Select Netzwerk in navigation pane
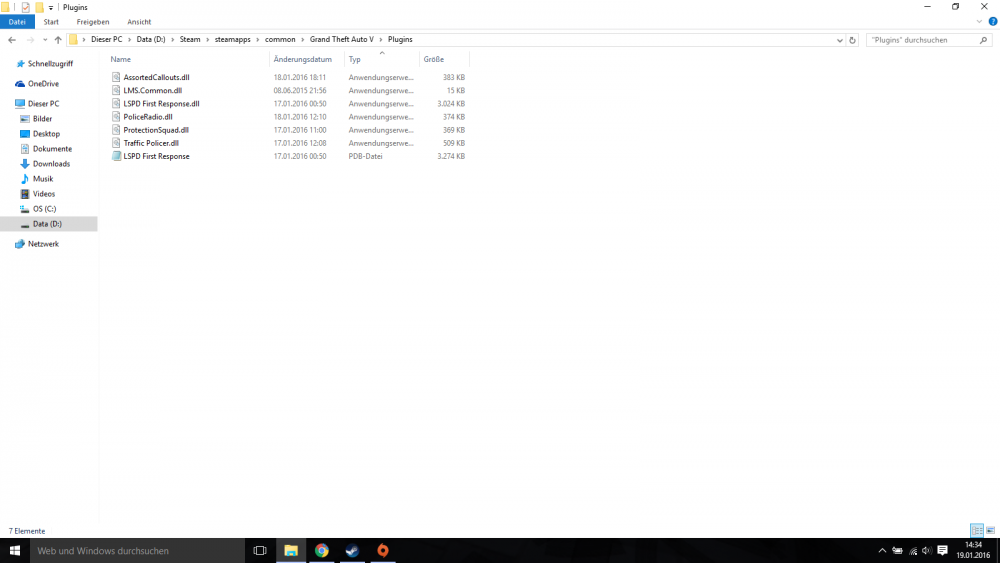The height and width of the screenshot is (563, 1000). 43,244
